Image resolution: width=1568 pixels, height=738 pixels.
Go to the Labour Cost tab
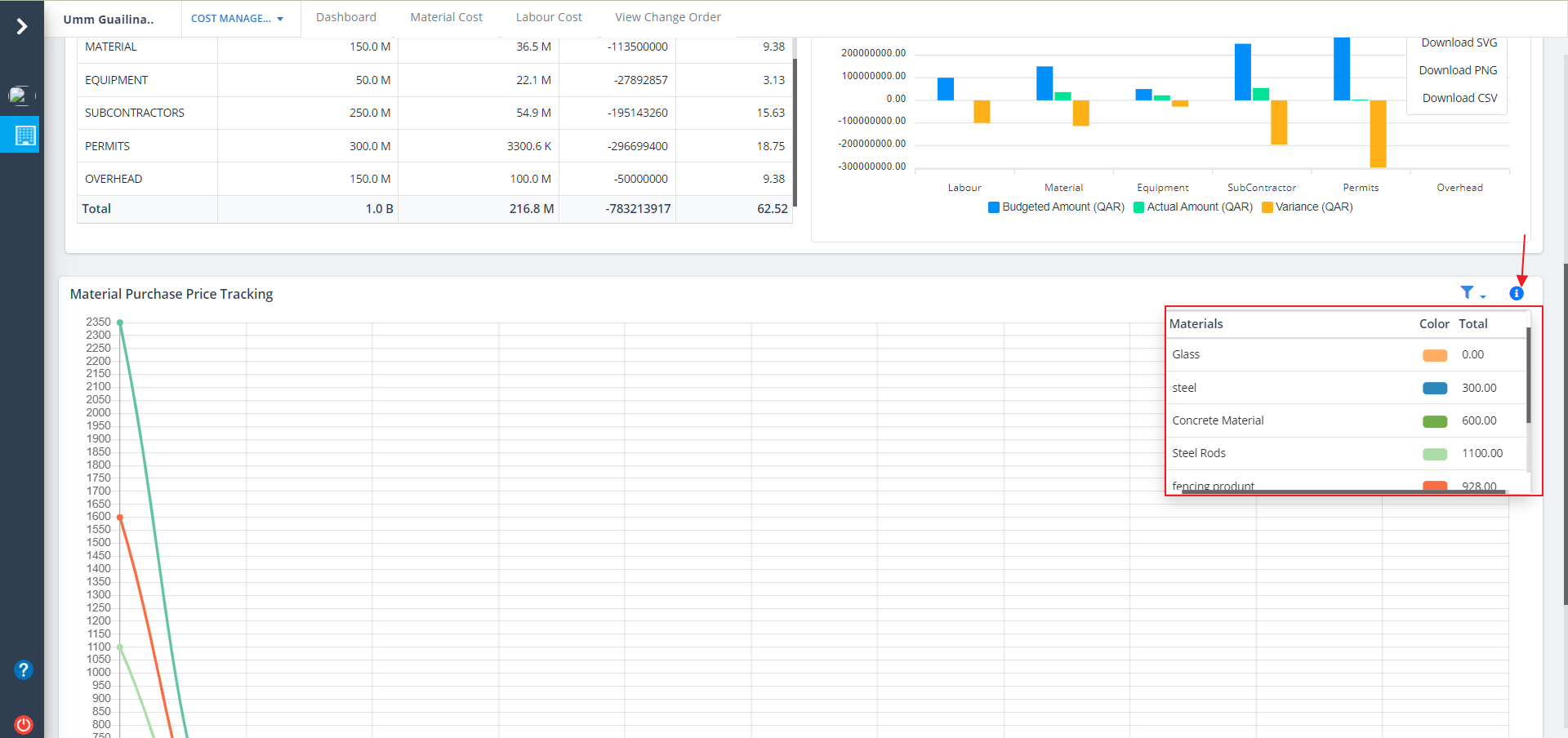click(549, 17)
